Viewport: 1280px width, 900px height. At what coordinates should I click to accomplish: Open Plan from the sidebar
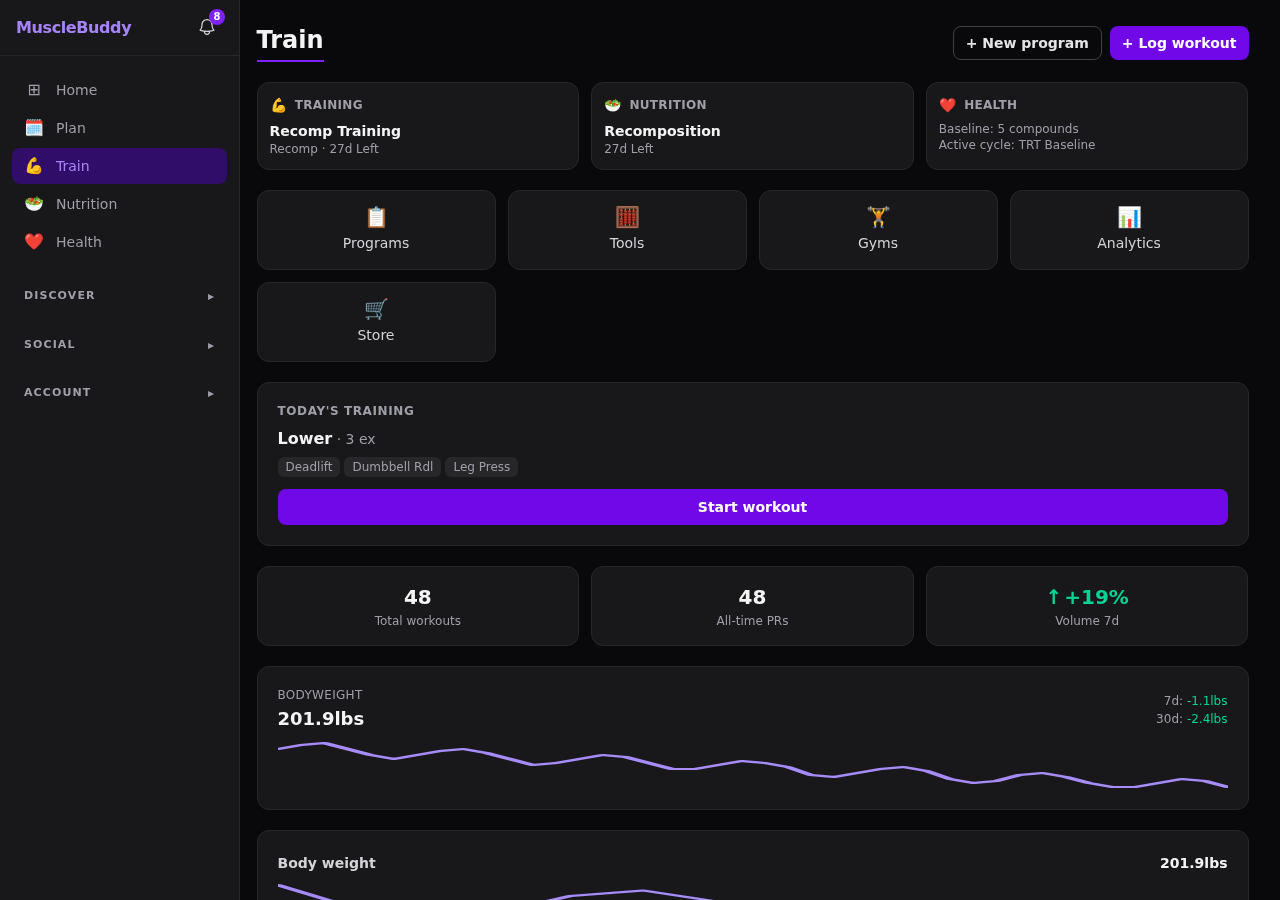tap(119, 128)
